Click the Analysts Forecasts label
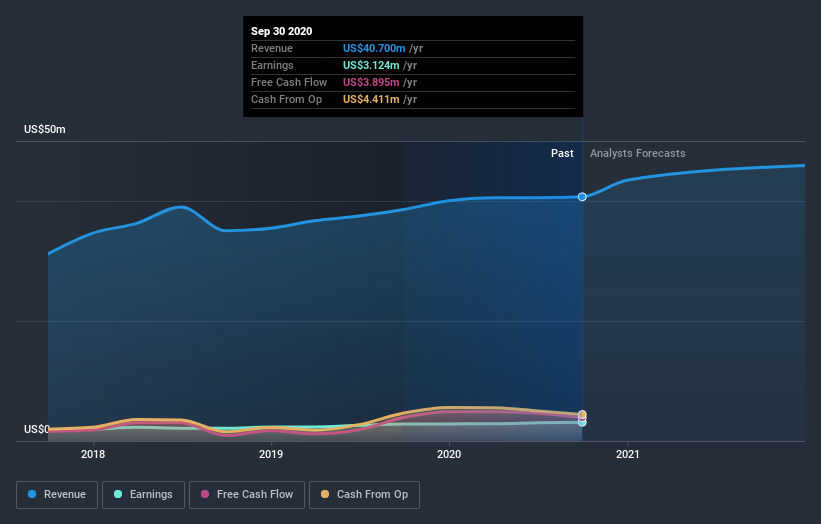Image resolution: width=821 pixels, height=524 pixels. click(637, 153)
